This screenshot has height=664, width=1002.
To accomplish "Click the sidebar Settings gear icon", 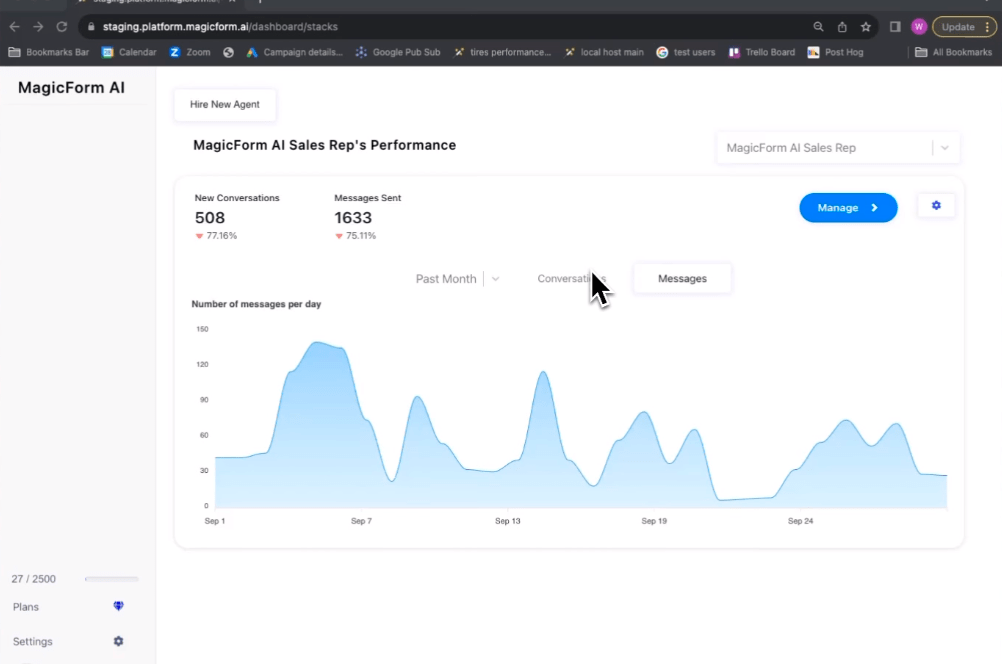I will point(118,641).
